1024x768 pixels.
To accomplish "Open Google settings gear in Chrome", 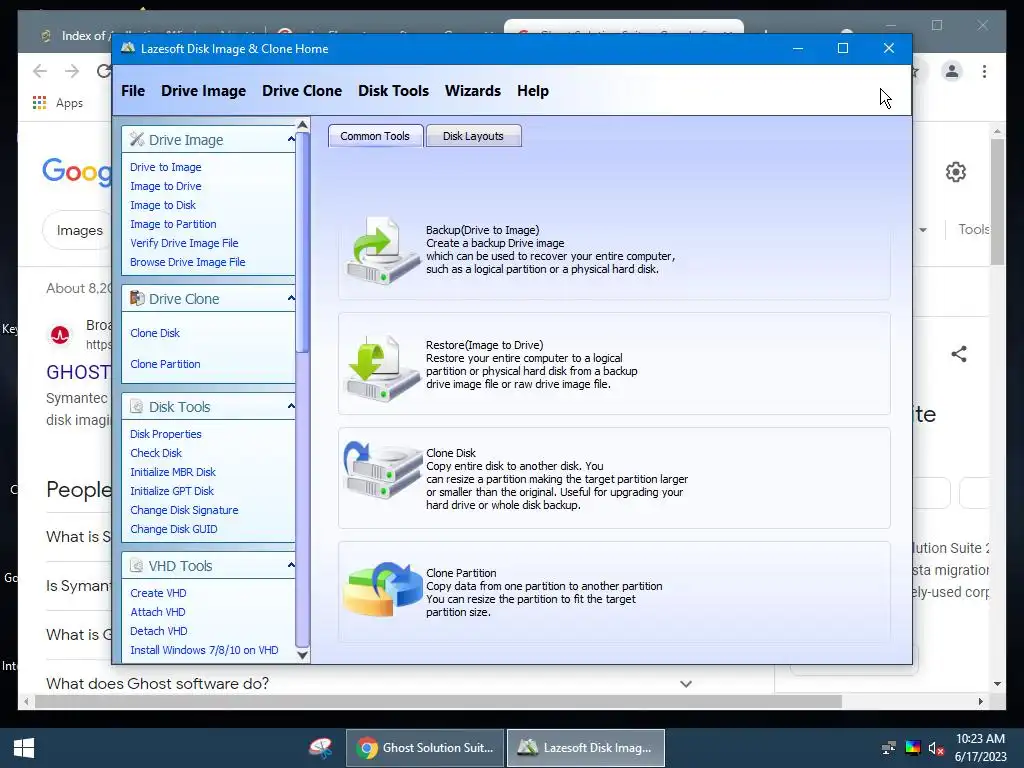I will pos(955,172).
